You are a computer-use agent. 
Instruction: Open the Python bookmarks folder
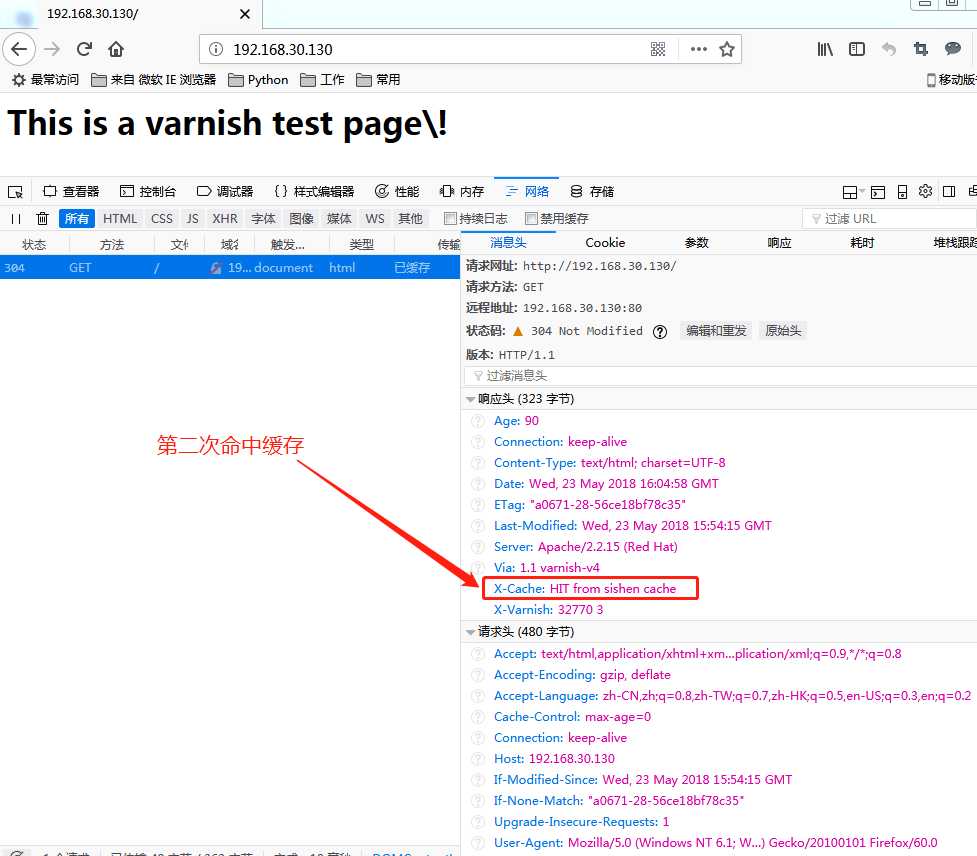tap(259, 80)
